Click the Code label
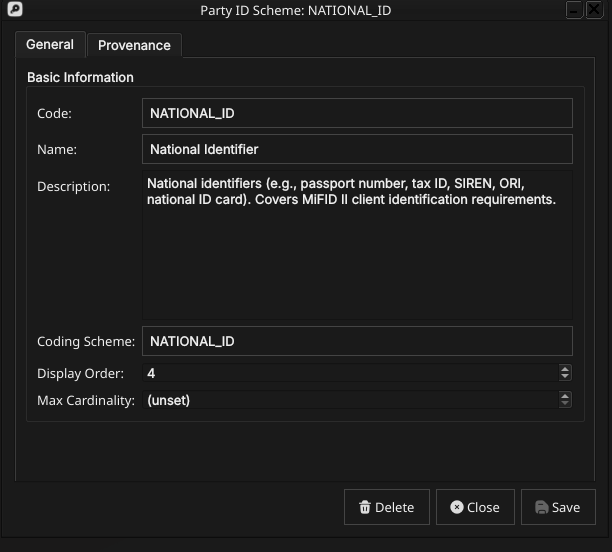 click(54, 114)
